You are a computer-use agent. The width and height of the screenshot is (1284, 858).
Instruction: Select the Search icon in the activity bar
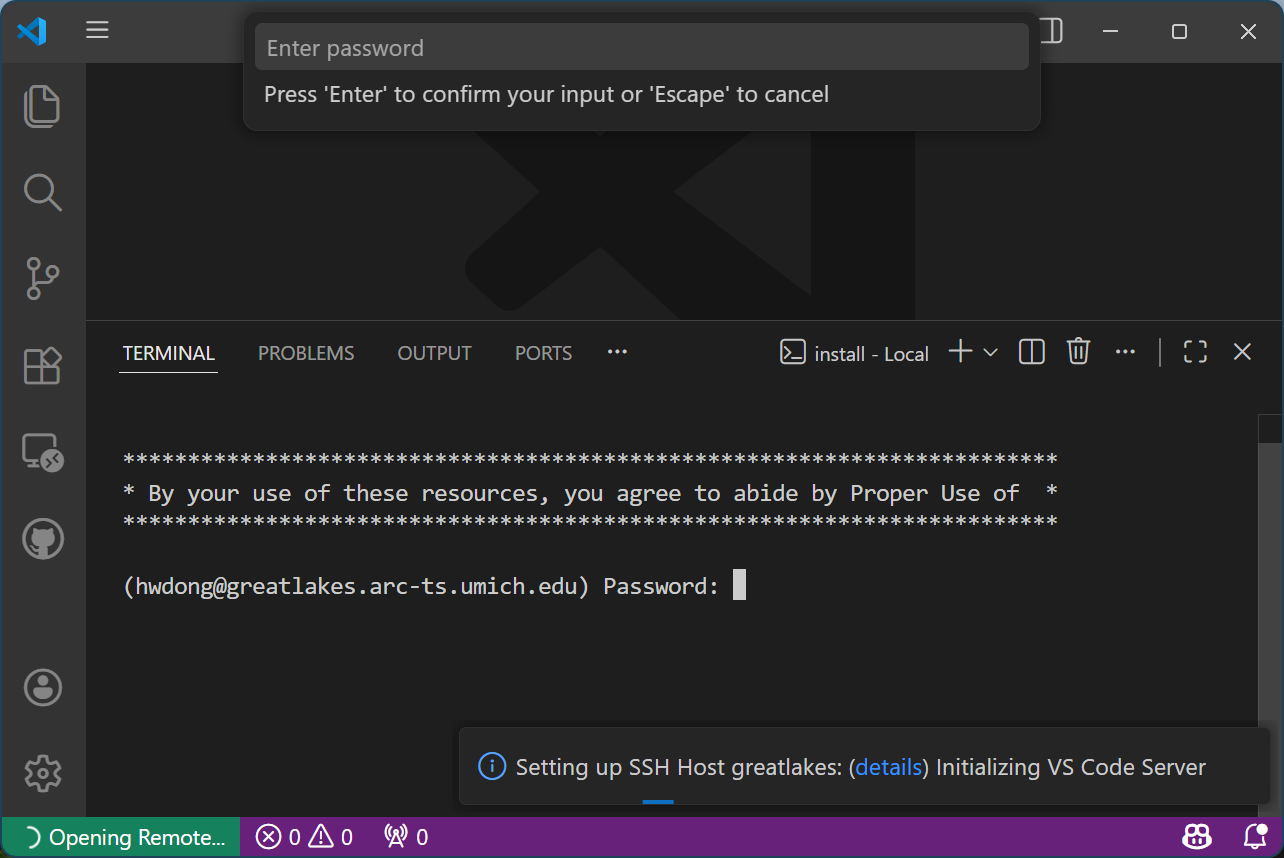click(42, 192)
